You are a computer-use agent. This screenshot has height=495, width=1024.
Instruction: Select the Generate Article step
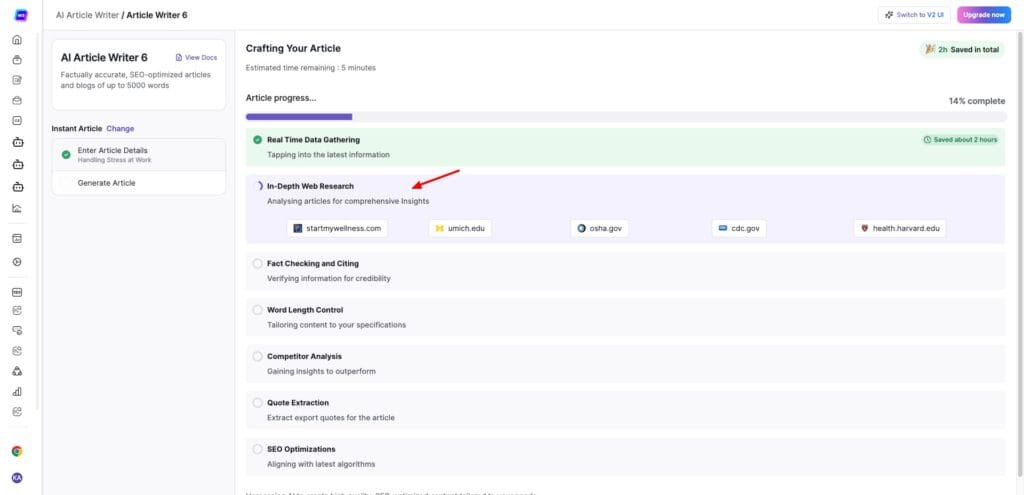[138, 183]
